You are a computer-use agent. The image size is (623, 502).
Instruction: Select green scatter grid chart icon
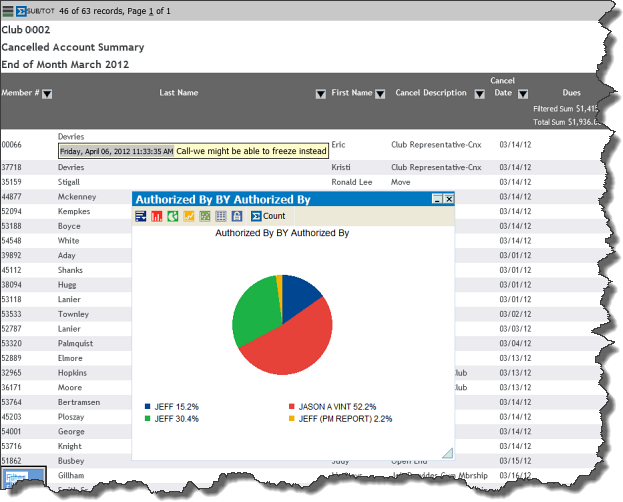coord(205,216)
